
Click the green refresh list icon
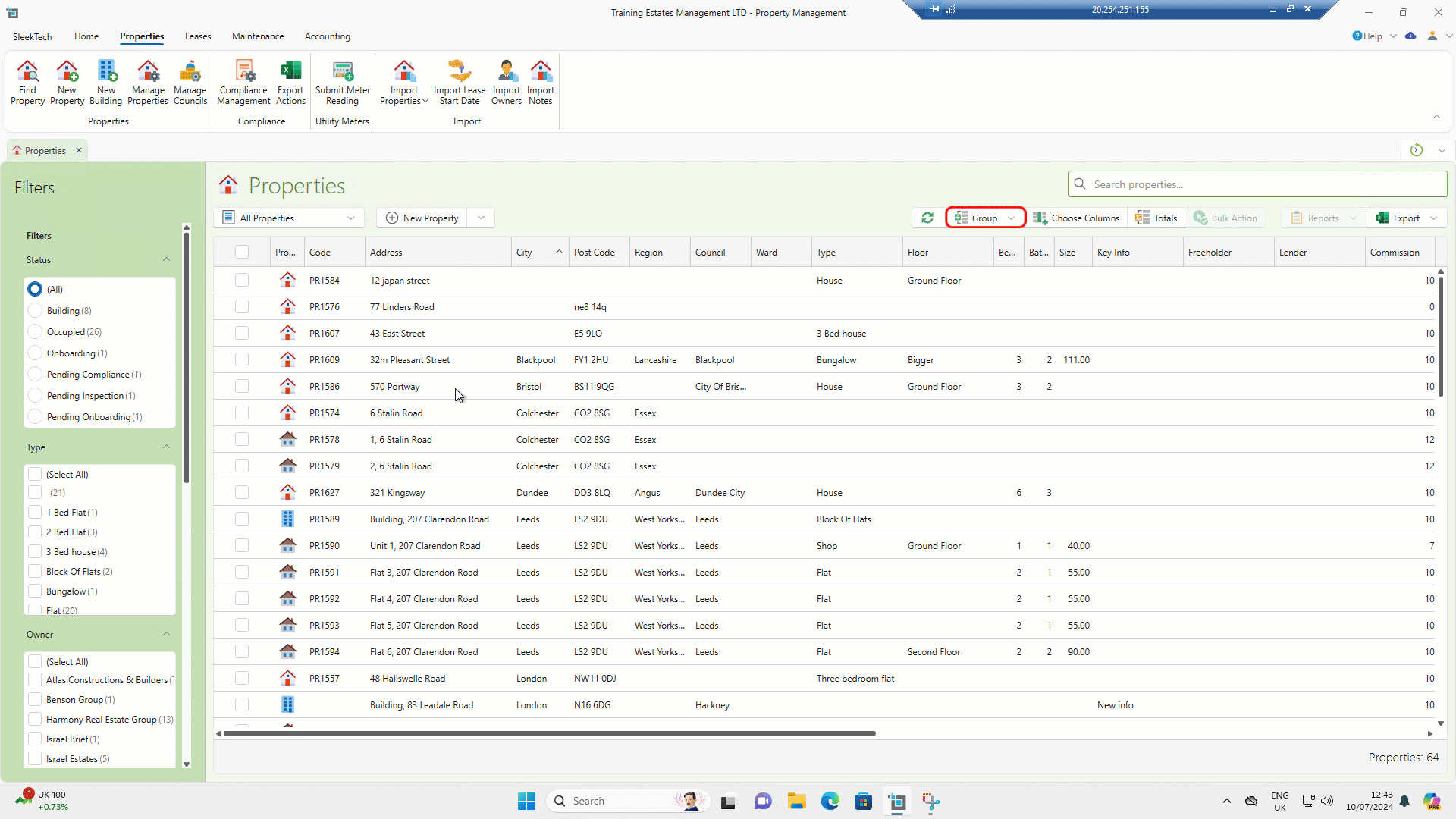(x=927, y=218)
